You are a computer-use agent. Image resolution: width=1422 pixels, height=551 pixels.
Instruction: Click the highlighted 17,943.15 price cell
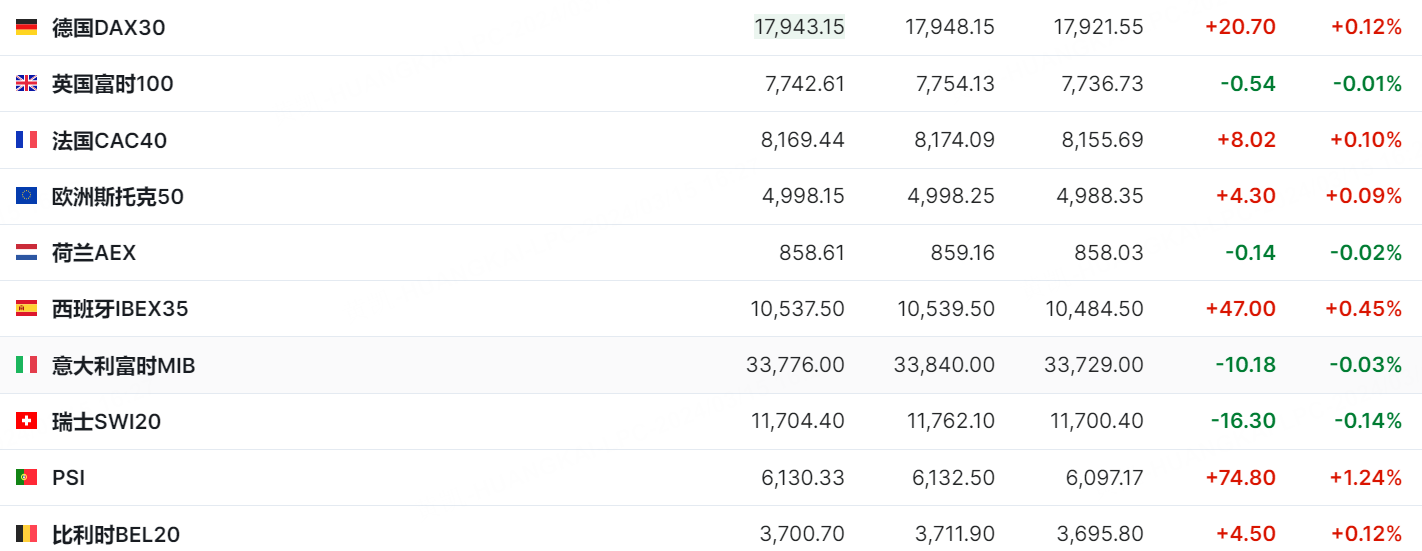(799, 27)
